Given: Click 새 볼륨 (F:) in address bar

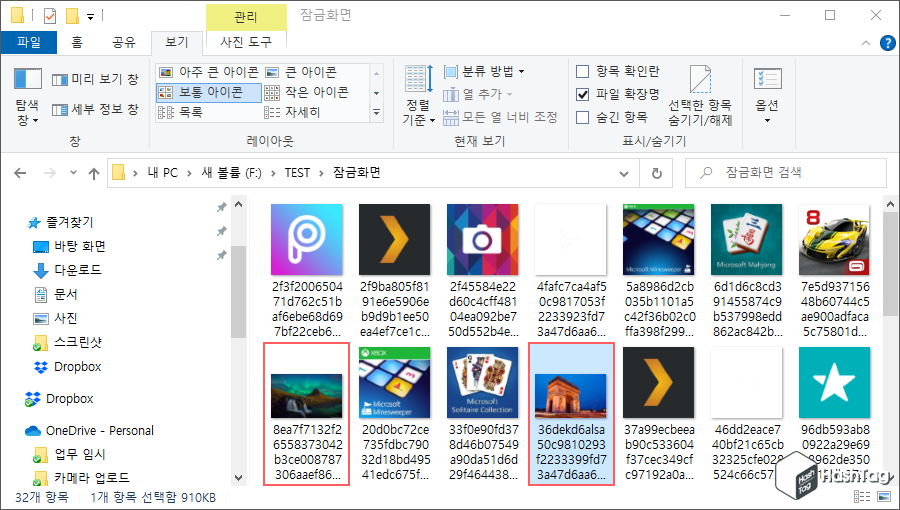Looking at the screenshot, I should (231, 173).
